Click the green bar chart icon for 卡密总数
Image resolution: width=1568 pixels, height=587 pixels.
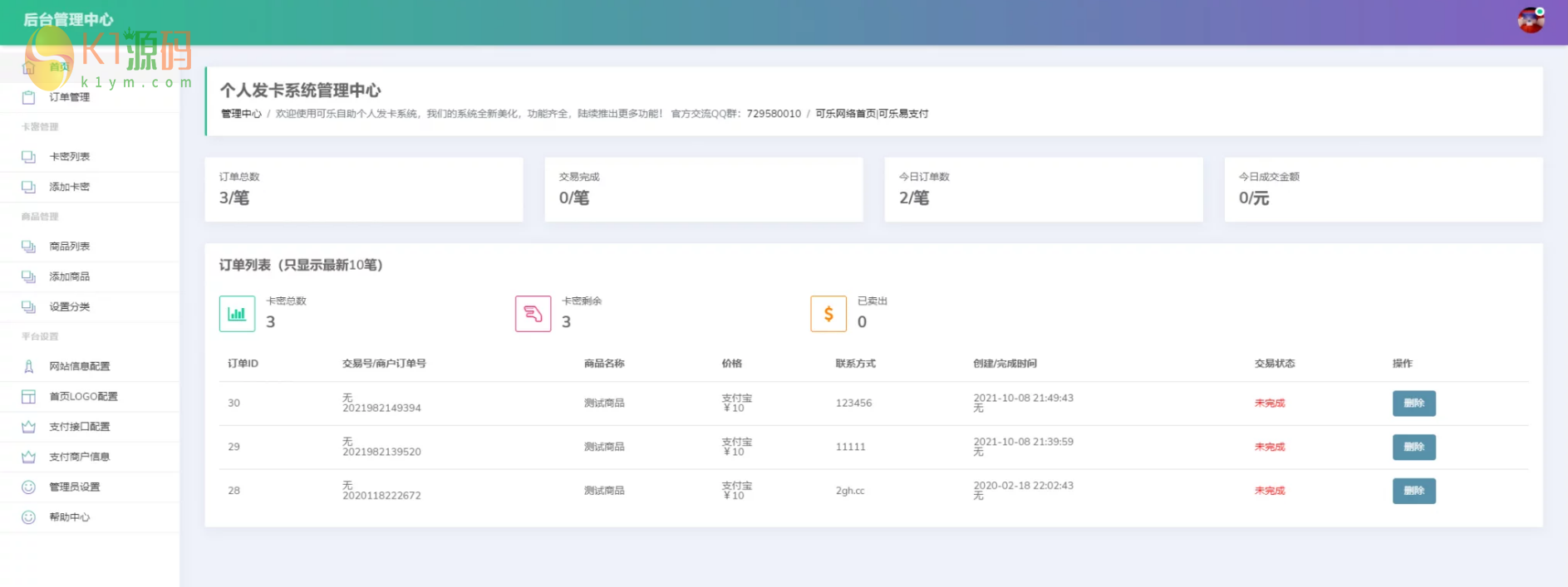click(237, 314)
